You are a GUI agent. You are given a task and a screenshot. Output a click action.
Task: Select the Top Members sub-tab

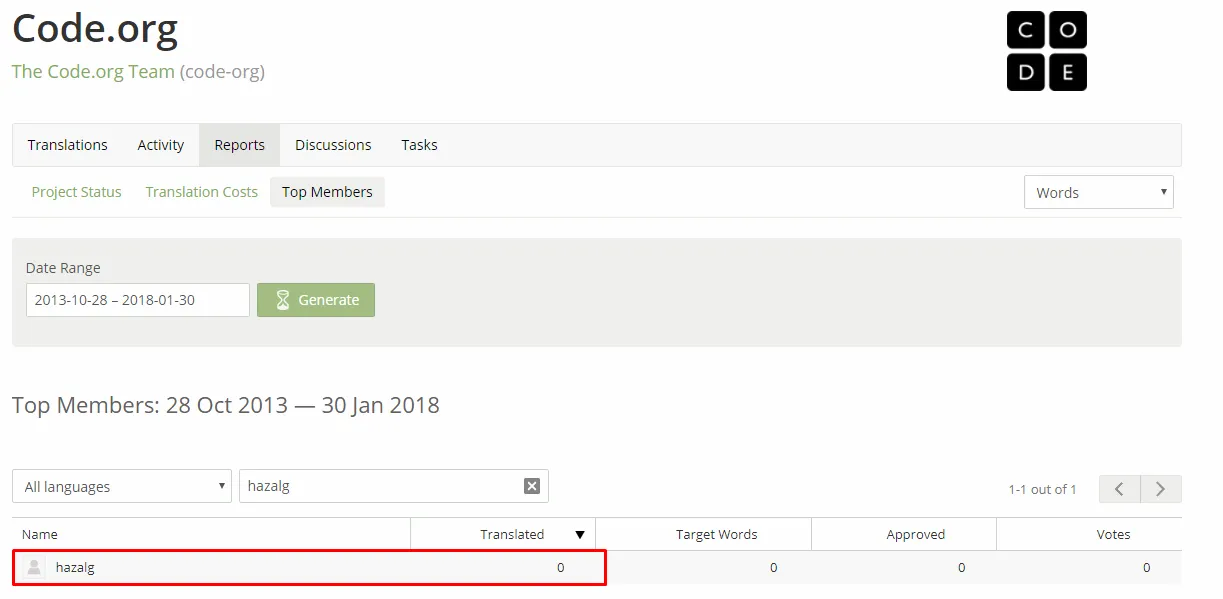[327, 192]
